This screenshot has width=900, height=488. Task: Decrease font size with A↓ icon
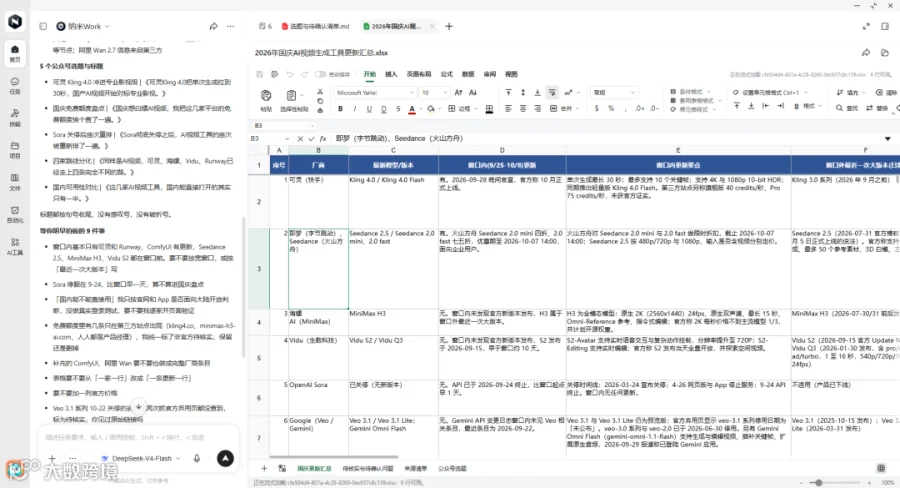point(473,92)
